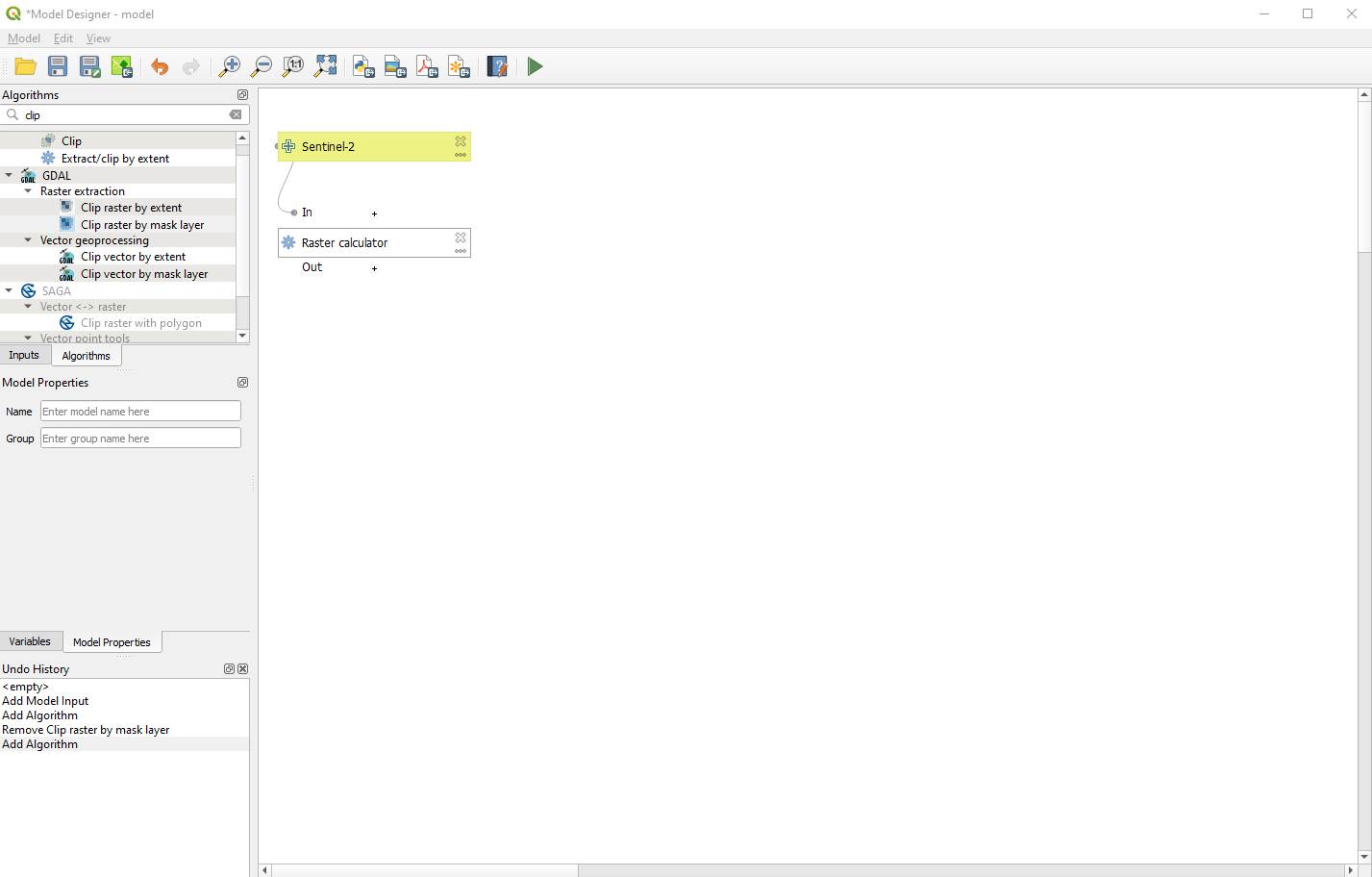Switch to the Algorithms tab

click(87, 356)
